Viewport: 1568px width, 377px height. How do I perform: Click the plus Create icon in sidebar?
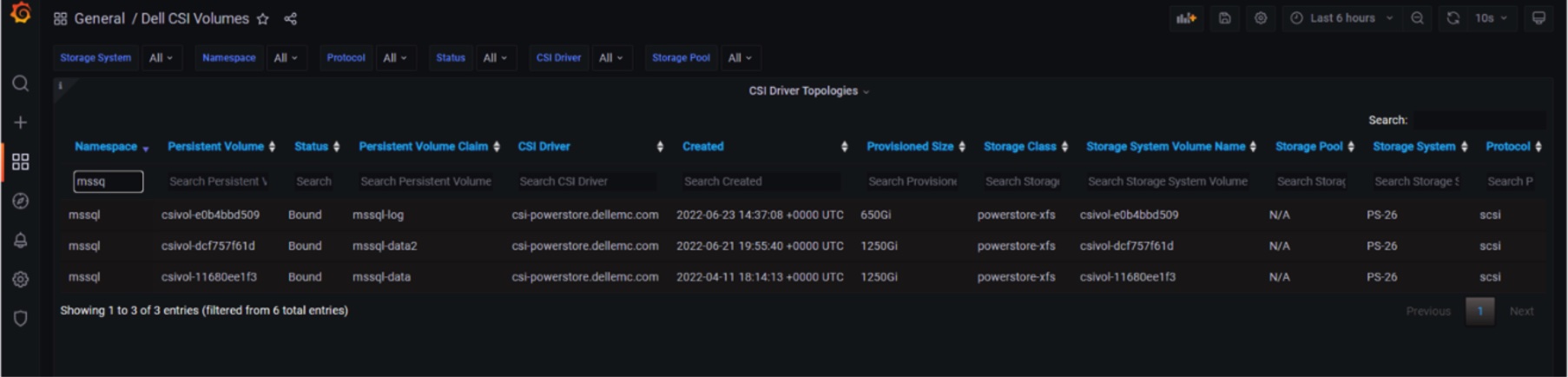click(x=21, y=122)
